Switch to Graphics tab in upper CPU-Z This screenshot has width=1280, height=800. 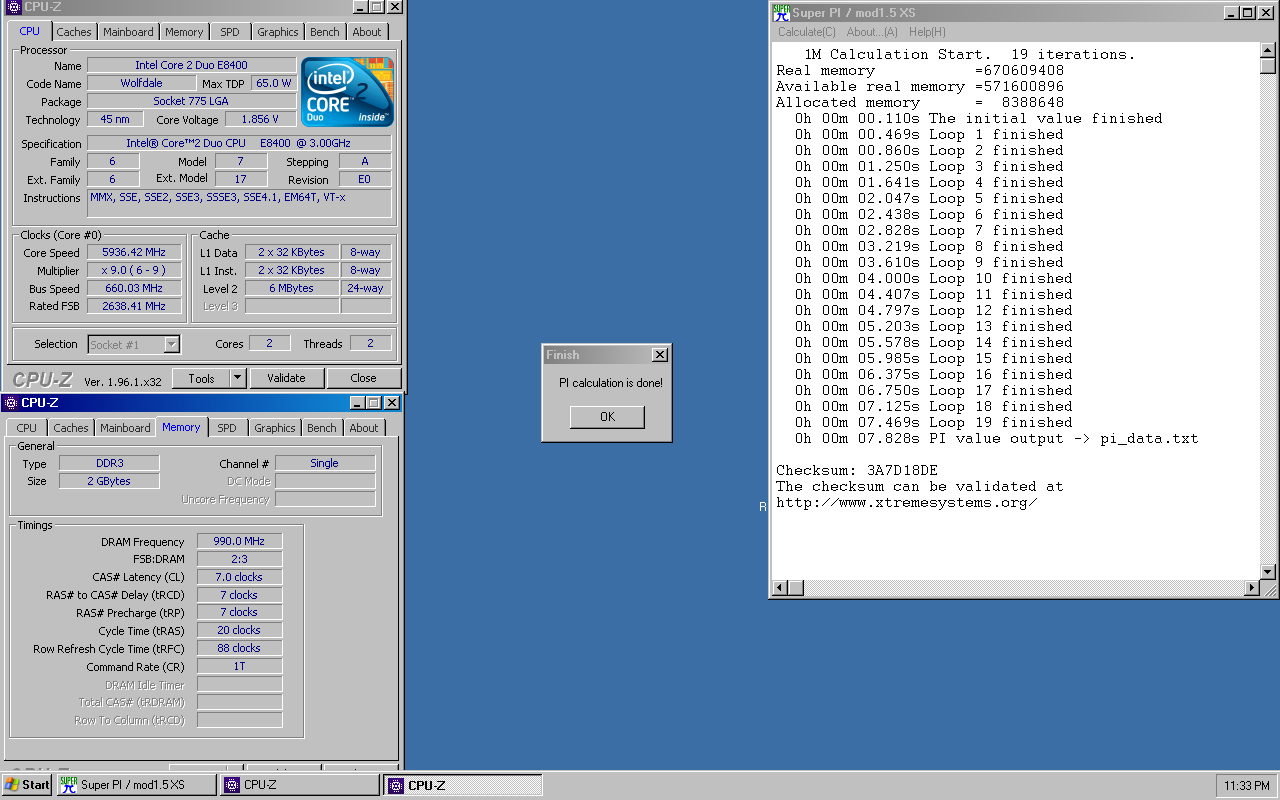[x=278, y=32]
